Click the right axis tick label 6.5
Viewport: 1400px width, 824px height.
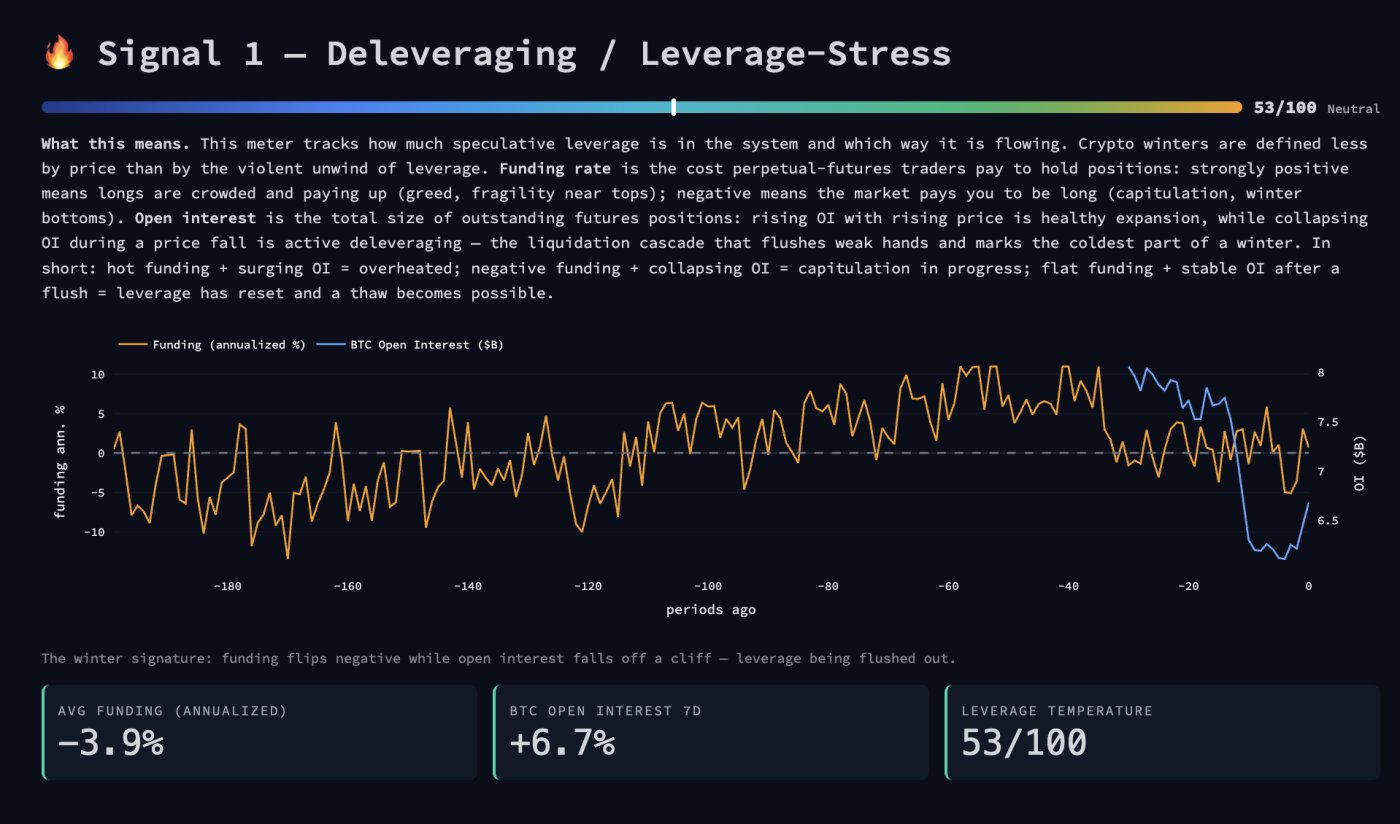click(x=1327, y=521)
